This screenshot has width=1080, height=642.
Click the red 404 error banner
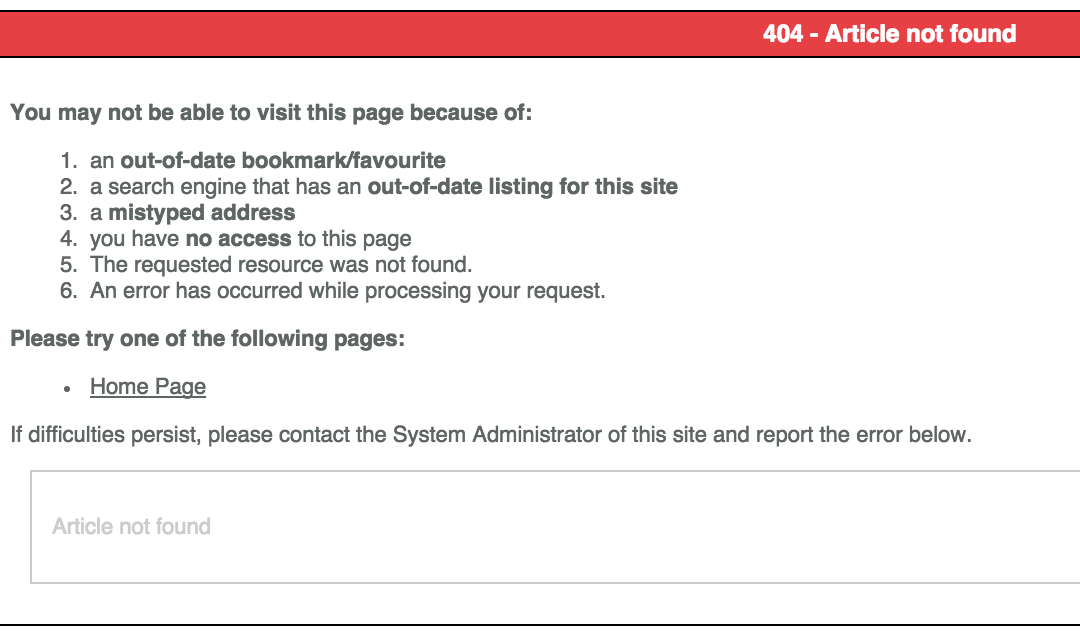(540, 33)
